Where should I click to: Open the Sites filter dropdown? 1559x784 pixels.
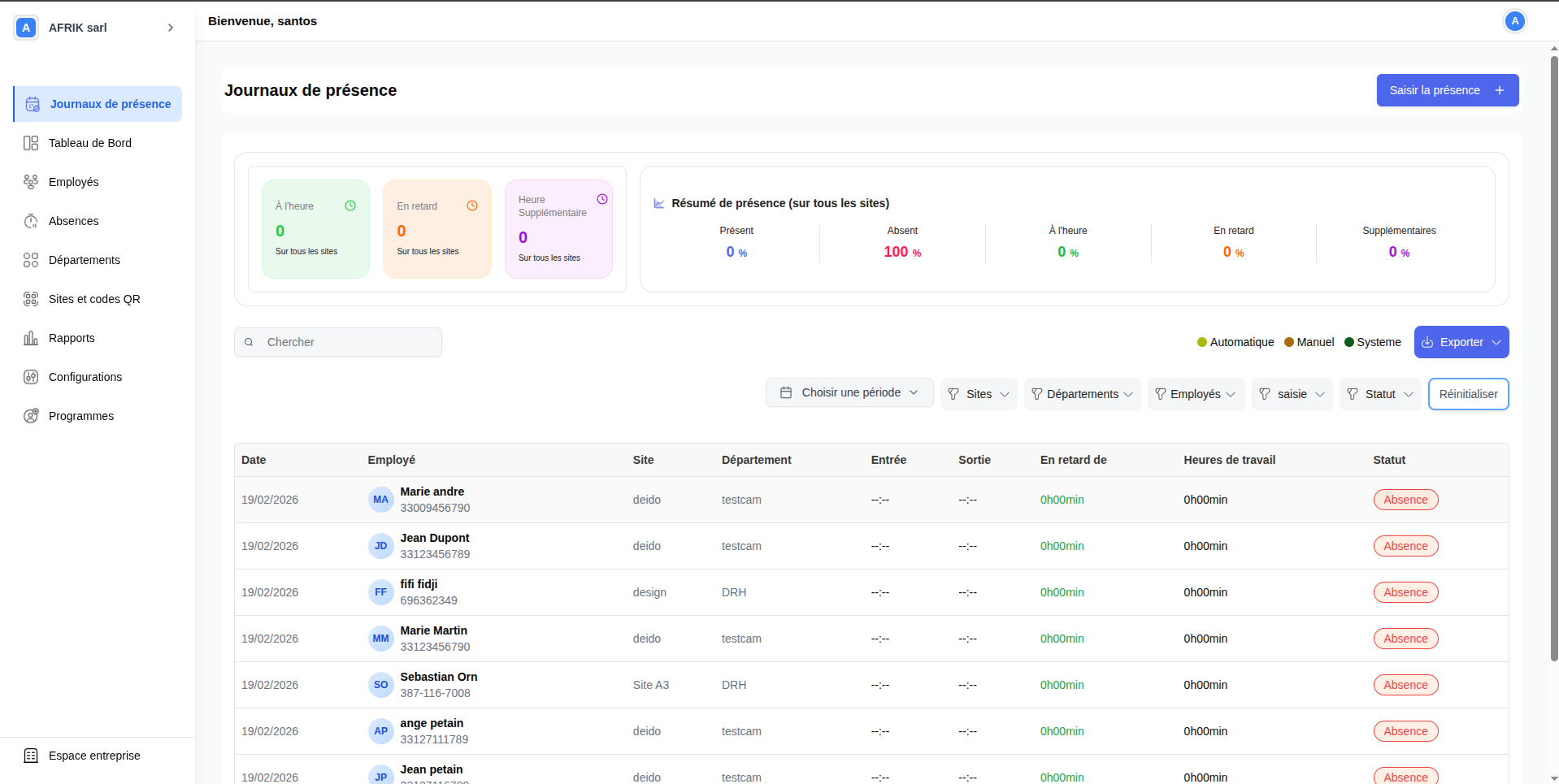[979, 394]
